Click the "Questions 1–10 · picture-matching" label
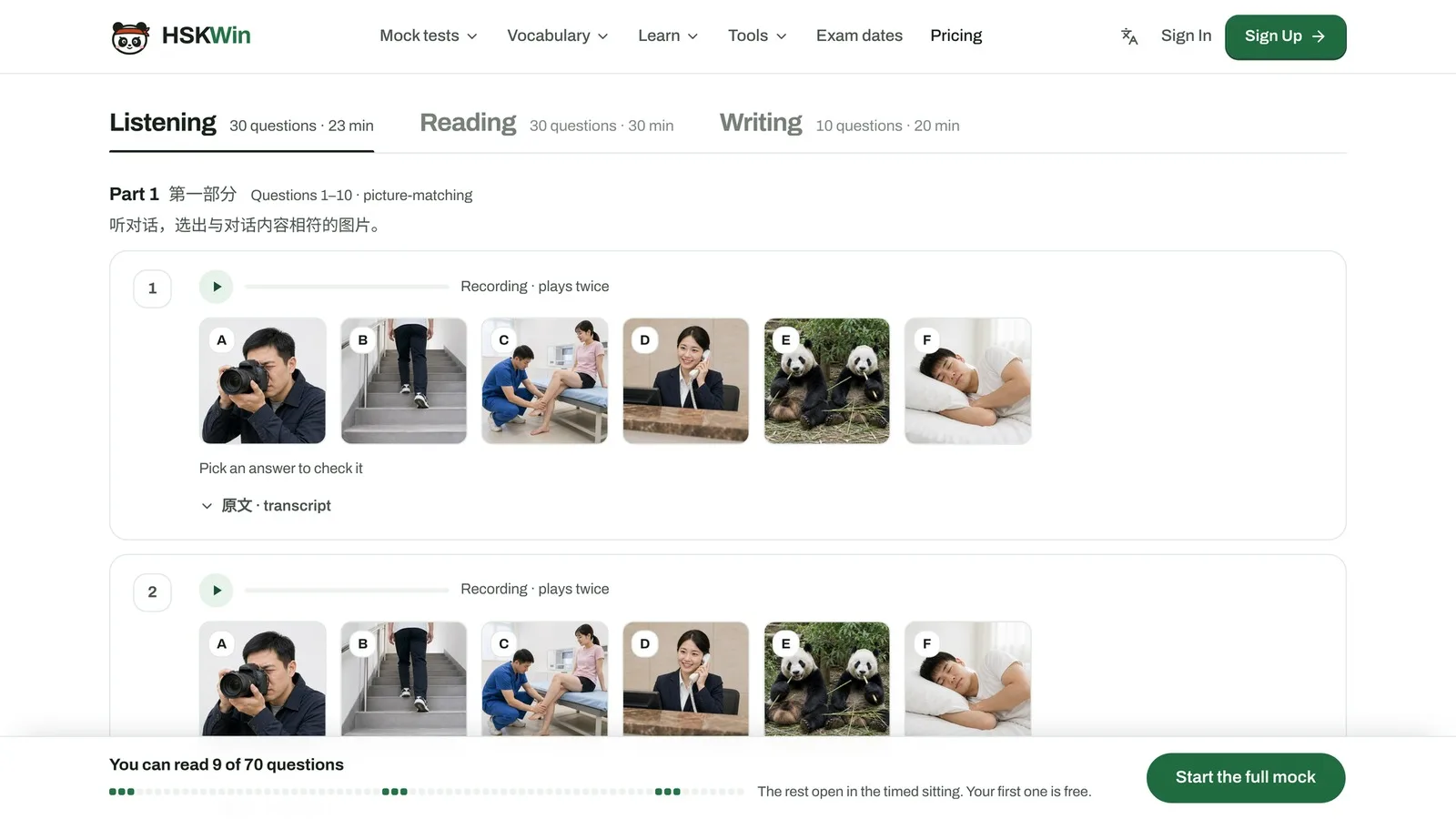1456x819 pixels. (361, 196)
